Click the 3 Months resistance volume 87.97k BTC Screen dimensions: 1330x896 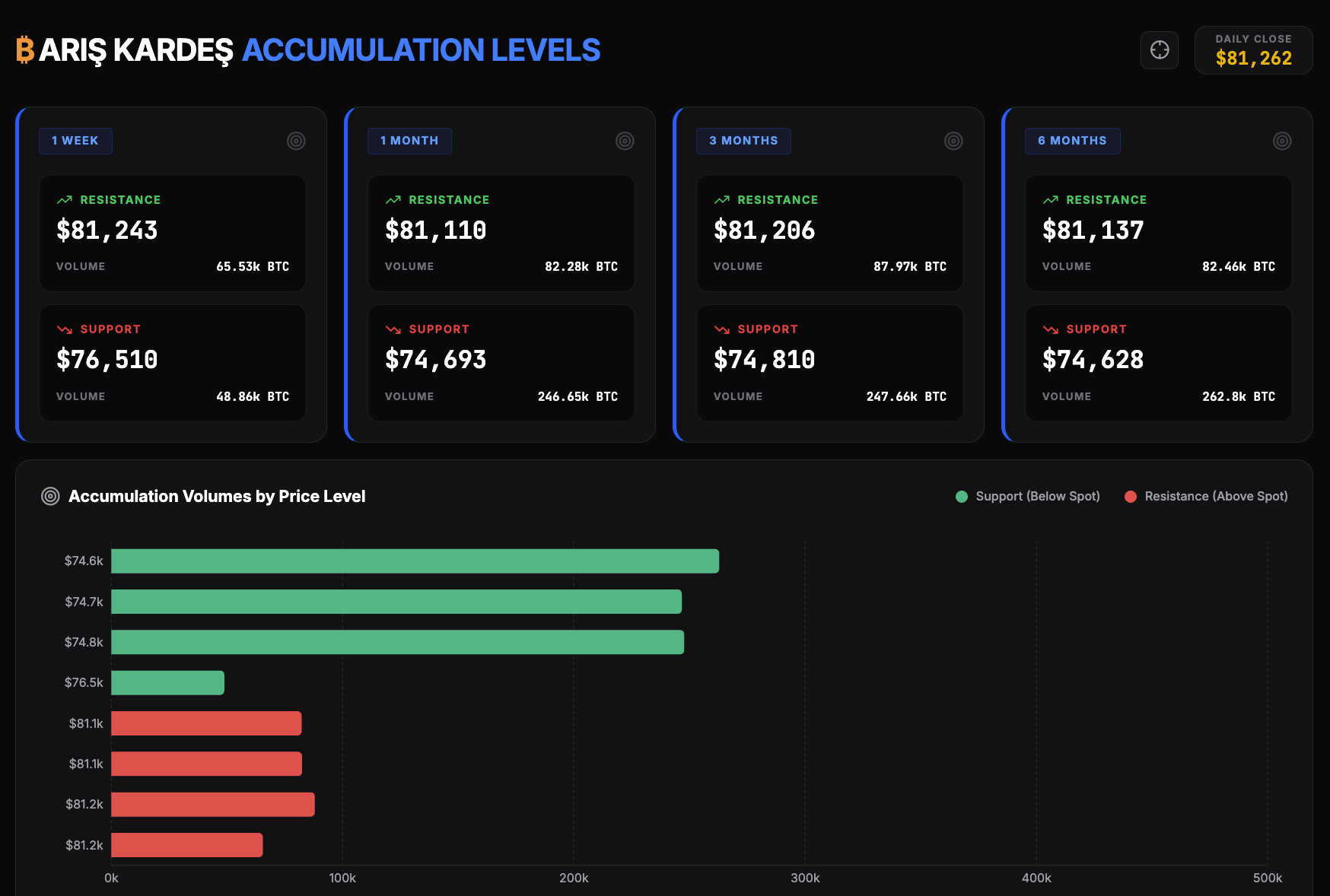[x=910, y=266]
